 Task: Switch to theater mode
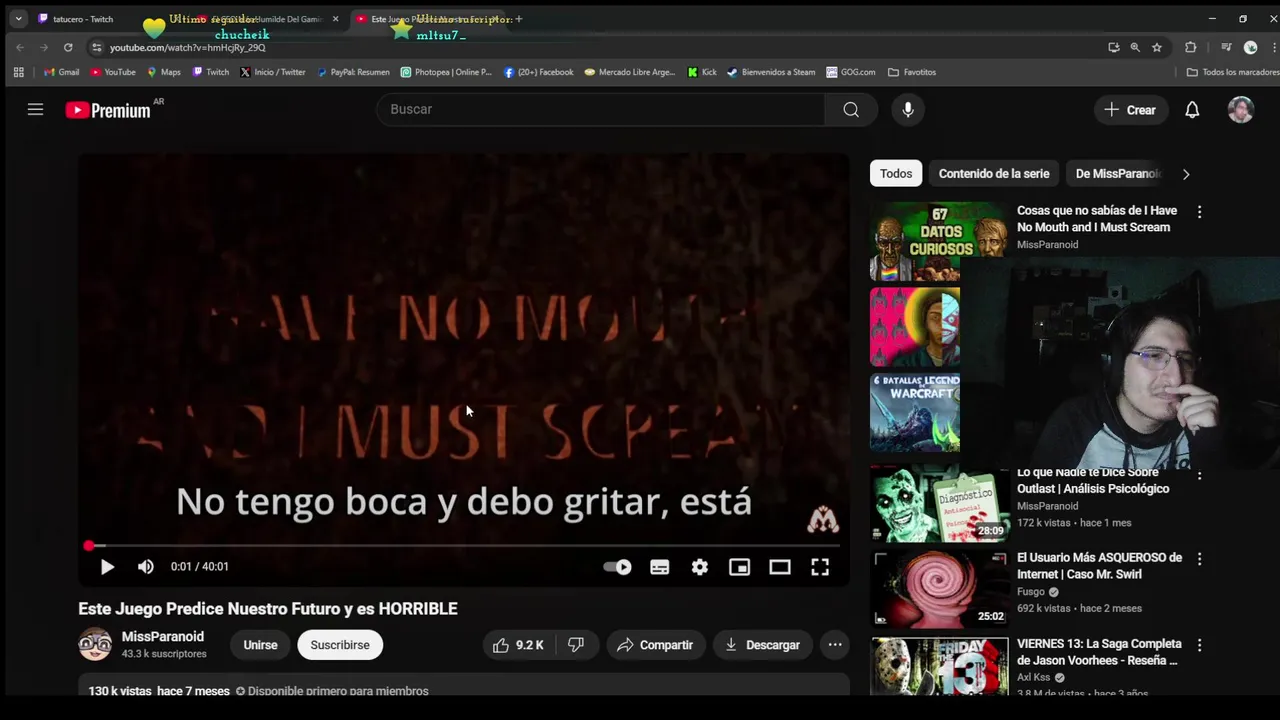click(x=780, y=567)
